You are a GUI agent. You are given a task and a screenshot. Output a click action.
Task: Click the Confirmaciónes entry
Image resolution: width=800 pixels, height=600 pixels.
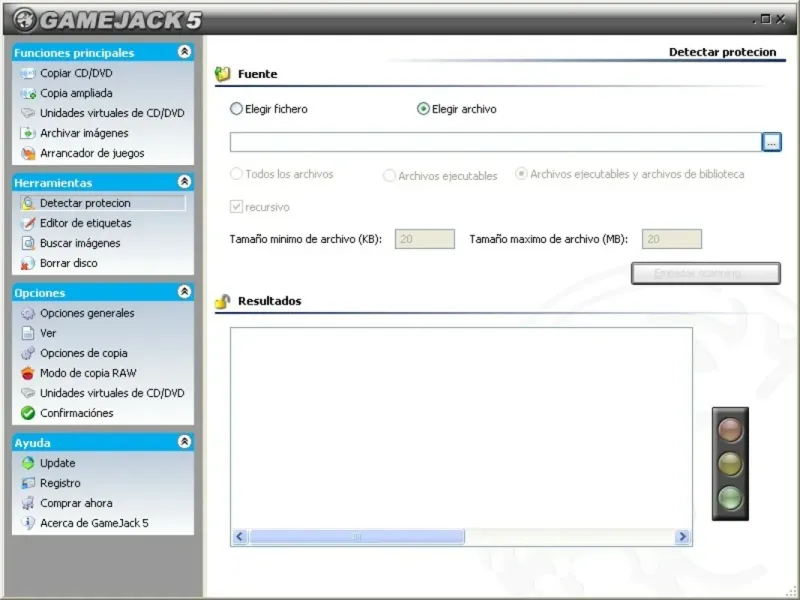click(x=77, y=413)
